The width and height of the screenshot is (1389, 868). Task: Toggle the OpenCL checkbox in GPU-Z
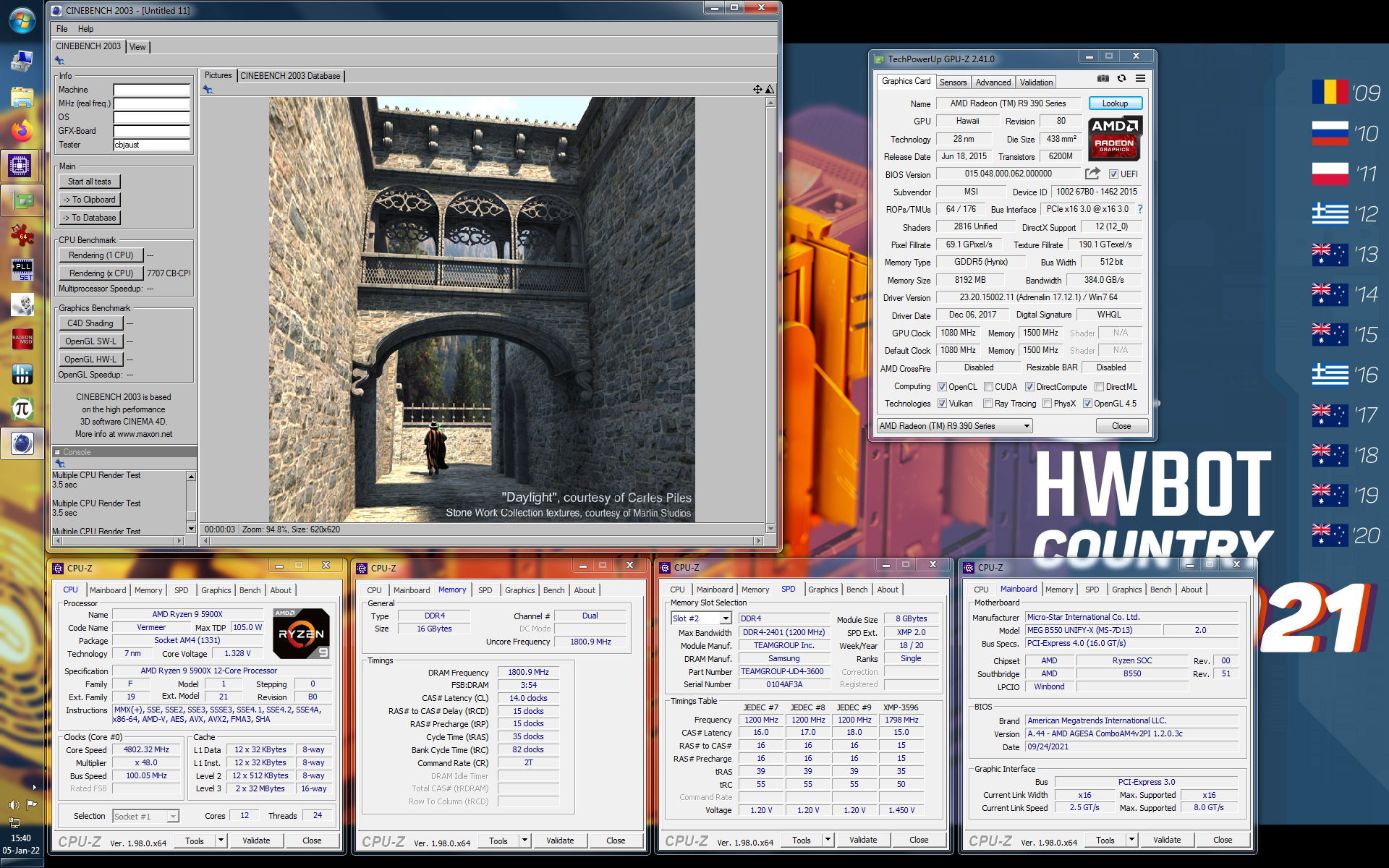pos(942,387)
